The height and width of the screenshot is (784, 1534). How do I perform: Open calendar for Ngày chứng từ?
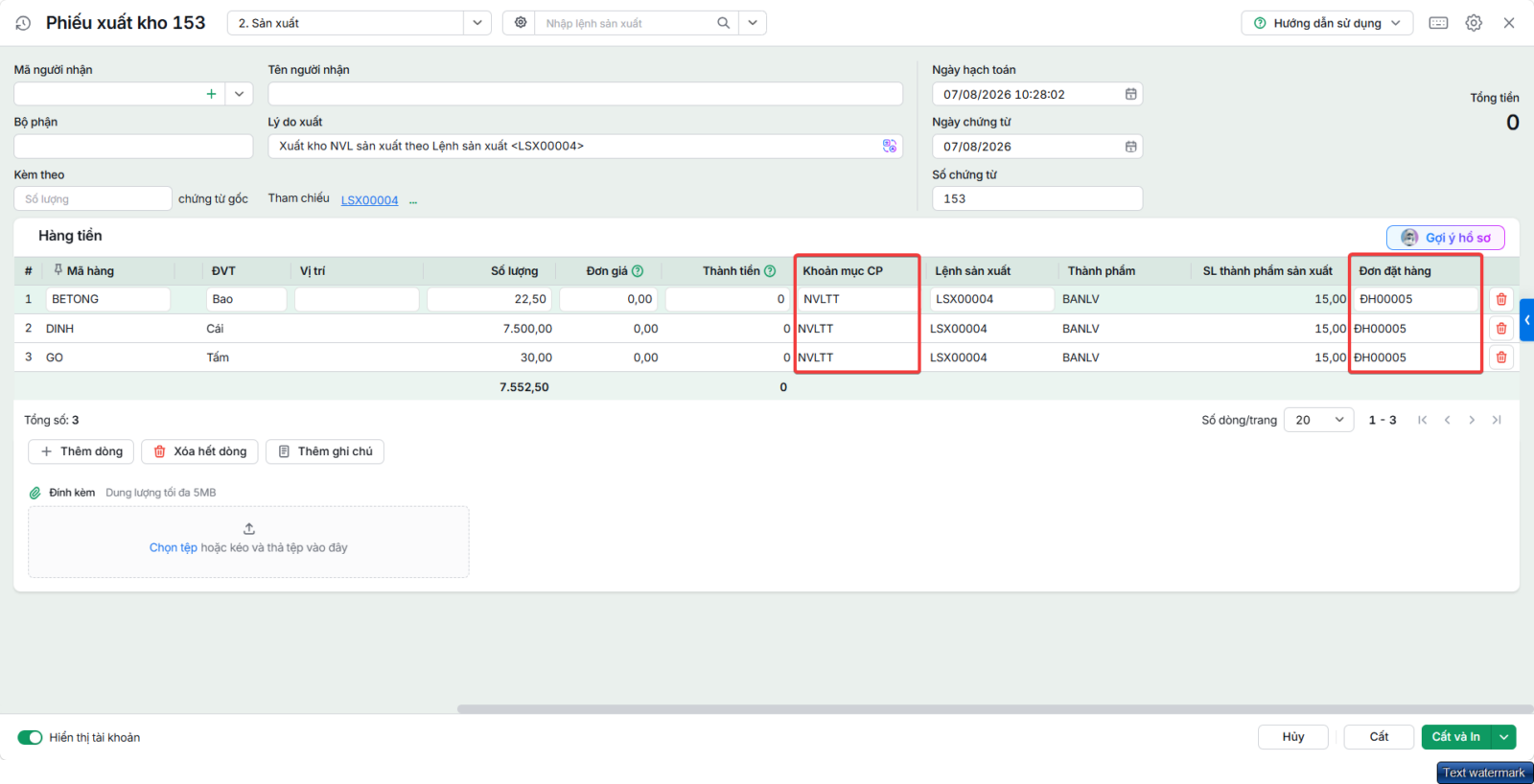[1130, 147]
